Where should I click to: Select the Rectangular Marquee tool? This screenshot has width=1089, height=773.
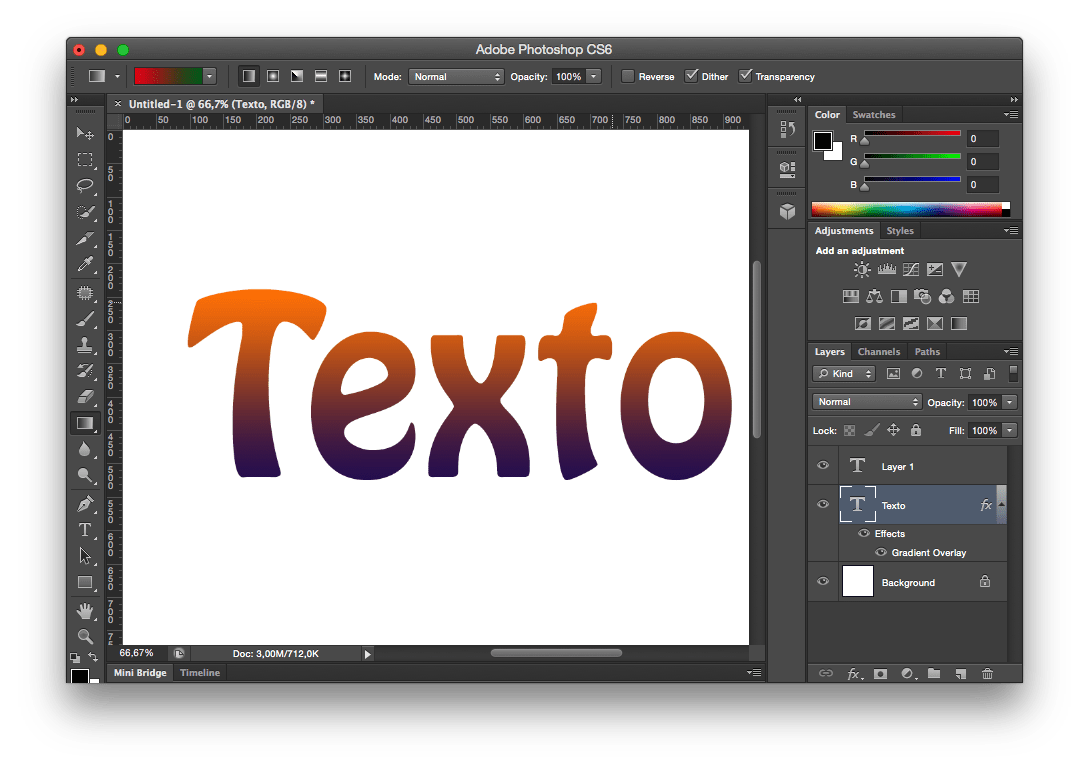(85, 160)
